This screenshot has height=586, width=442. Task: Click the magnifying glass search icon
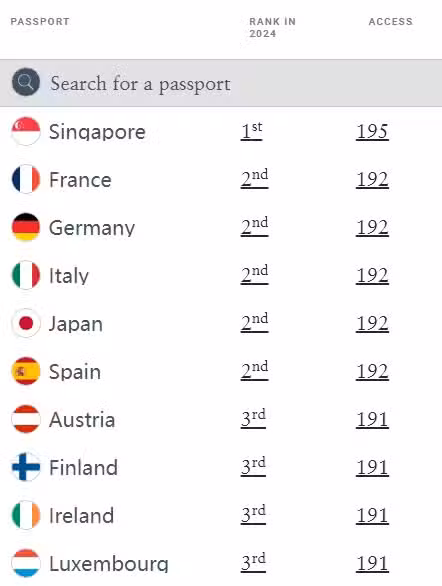[26, 82]
